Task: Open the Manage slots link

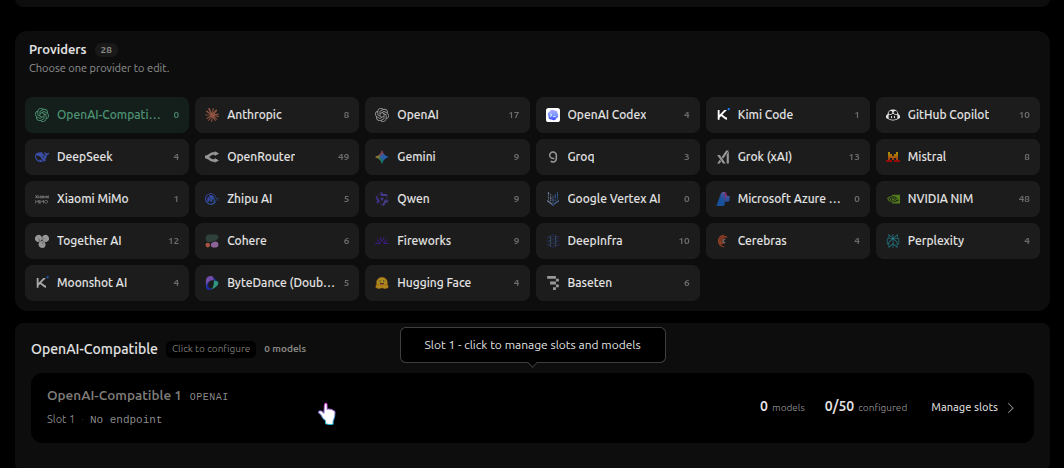Action: (964, 407)
